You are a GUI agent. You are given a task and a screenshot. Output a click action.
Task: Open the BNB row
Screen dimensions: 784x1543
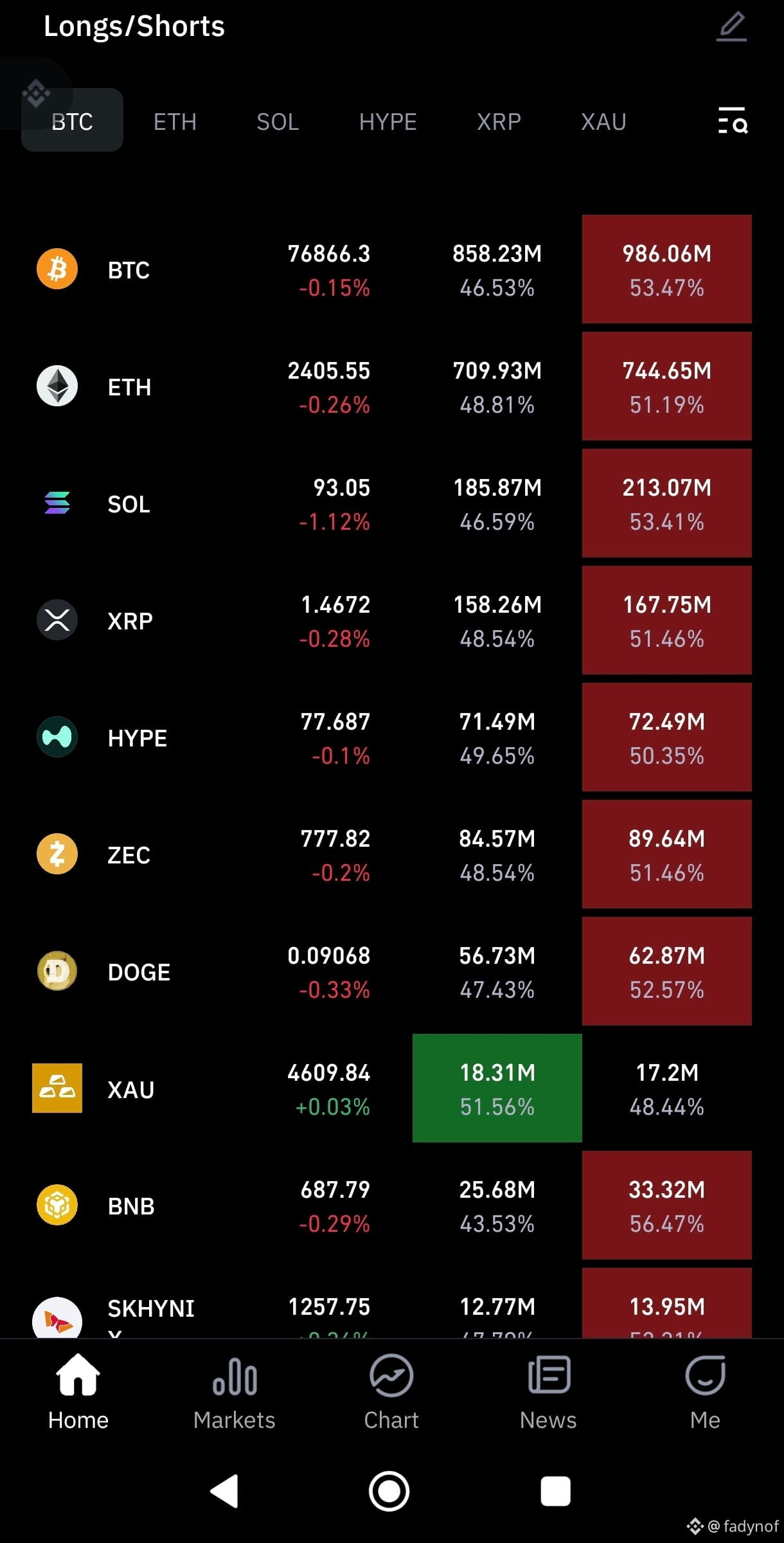(392, 1205)
